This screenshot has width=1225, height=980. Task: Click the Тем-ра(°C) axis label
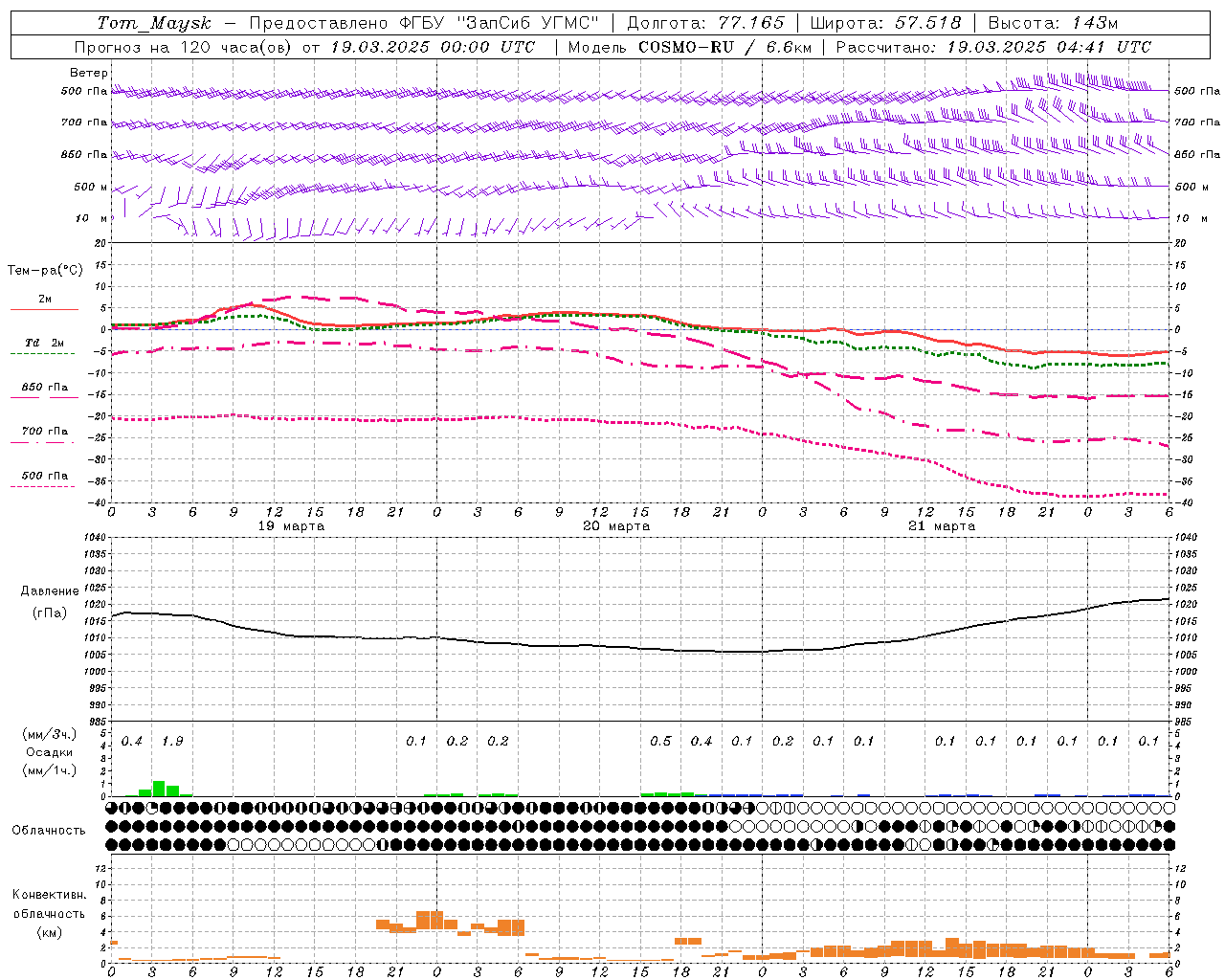pyautogui.click(x=45, y=271)
